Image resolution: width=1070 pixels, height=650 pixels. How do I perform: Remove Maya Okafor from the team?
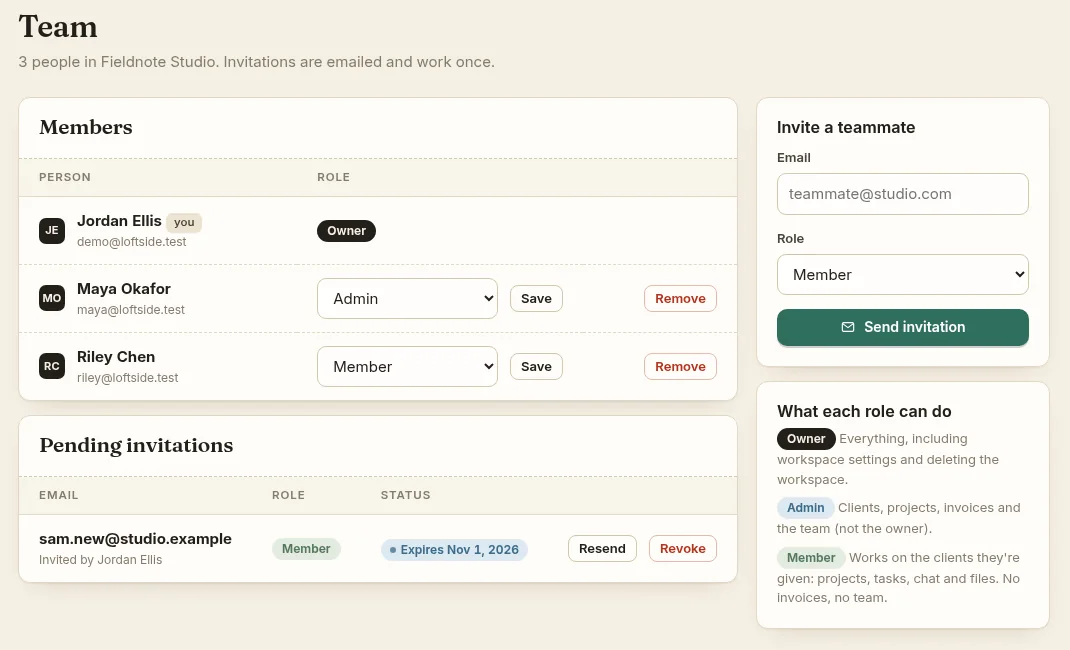(x=680, y=298)
